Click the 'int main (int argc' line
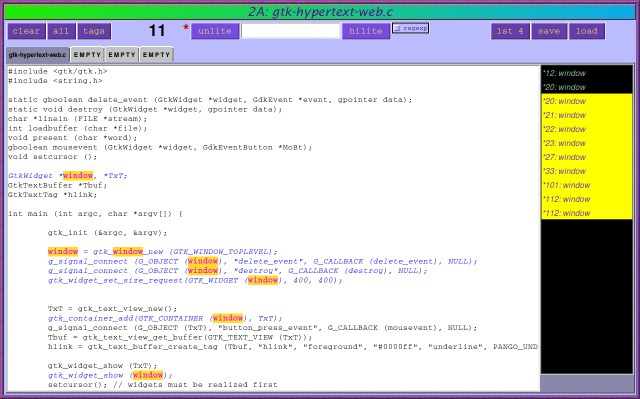The image size is (640, 399). tap(95, 214)
